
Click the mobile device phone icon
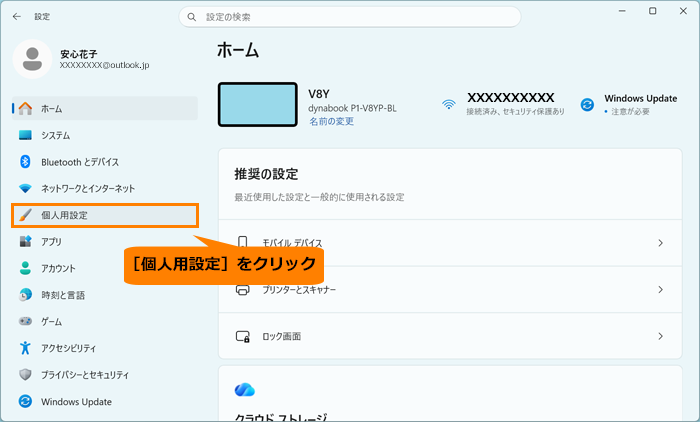pos(242,242)
